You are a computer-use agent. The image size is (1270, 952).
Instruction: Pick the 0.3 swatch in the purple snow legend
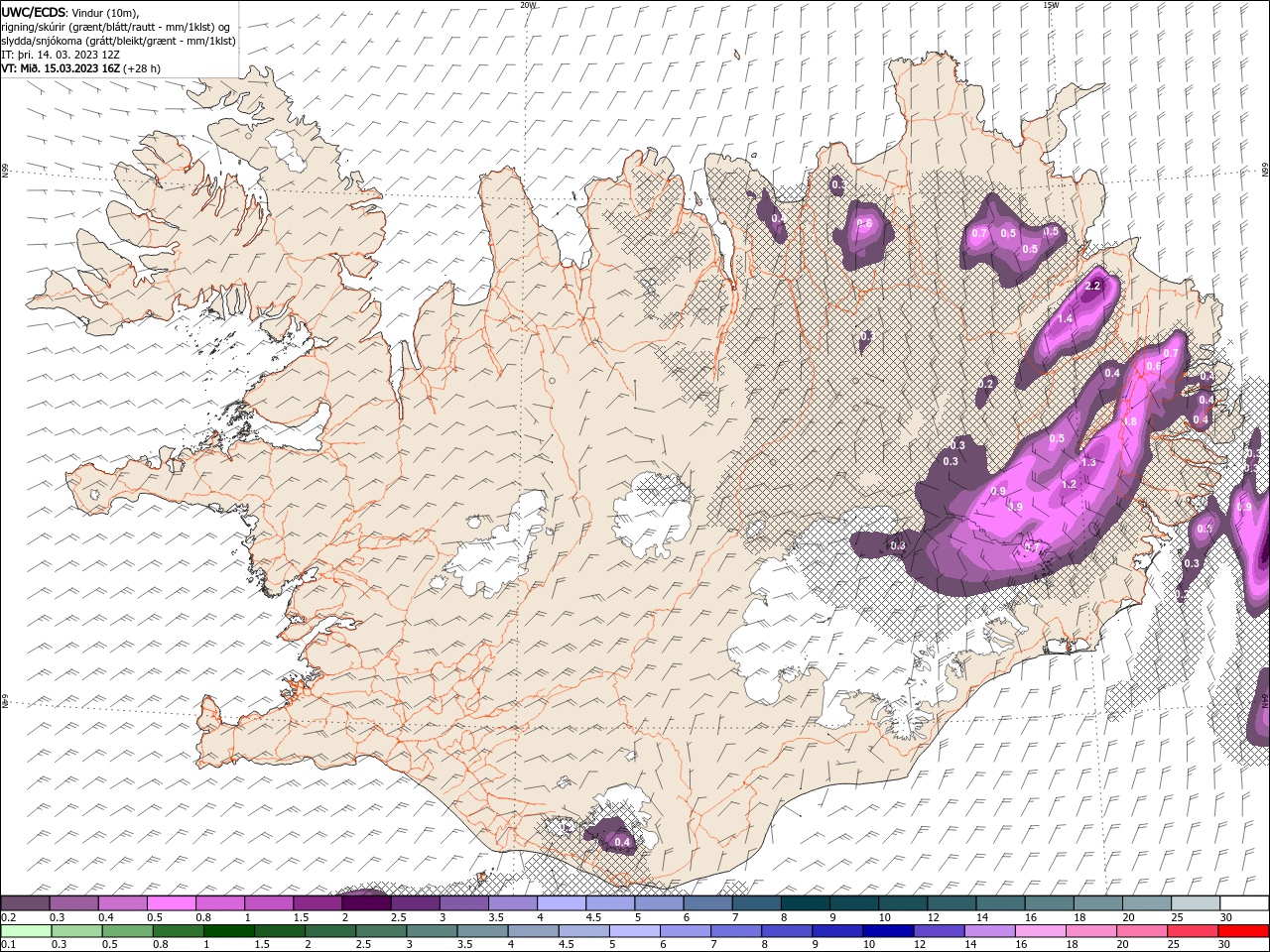pyautogui.click(x=73, y=903)
